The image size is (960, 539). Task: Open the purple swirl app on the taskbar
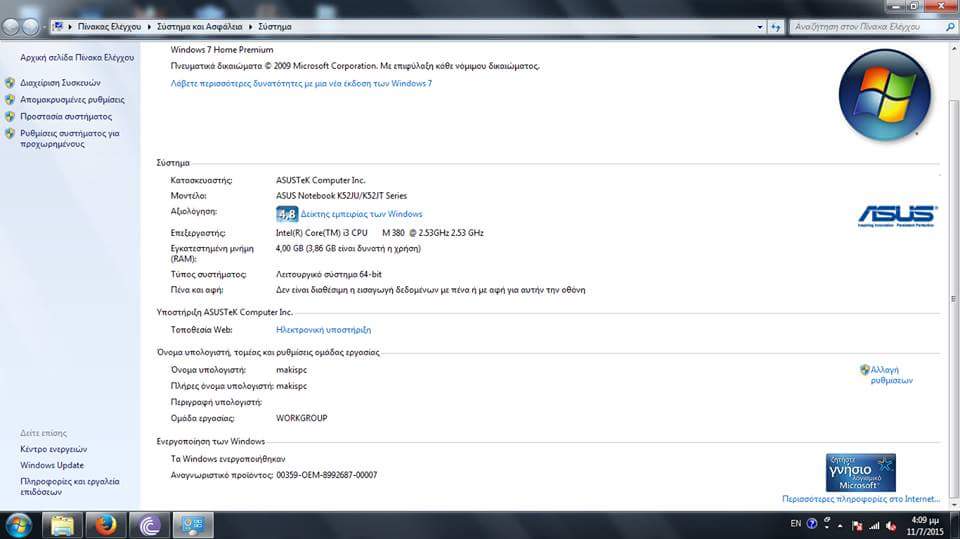149,526
